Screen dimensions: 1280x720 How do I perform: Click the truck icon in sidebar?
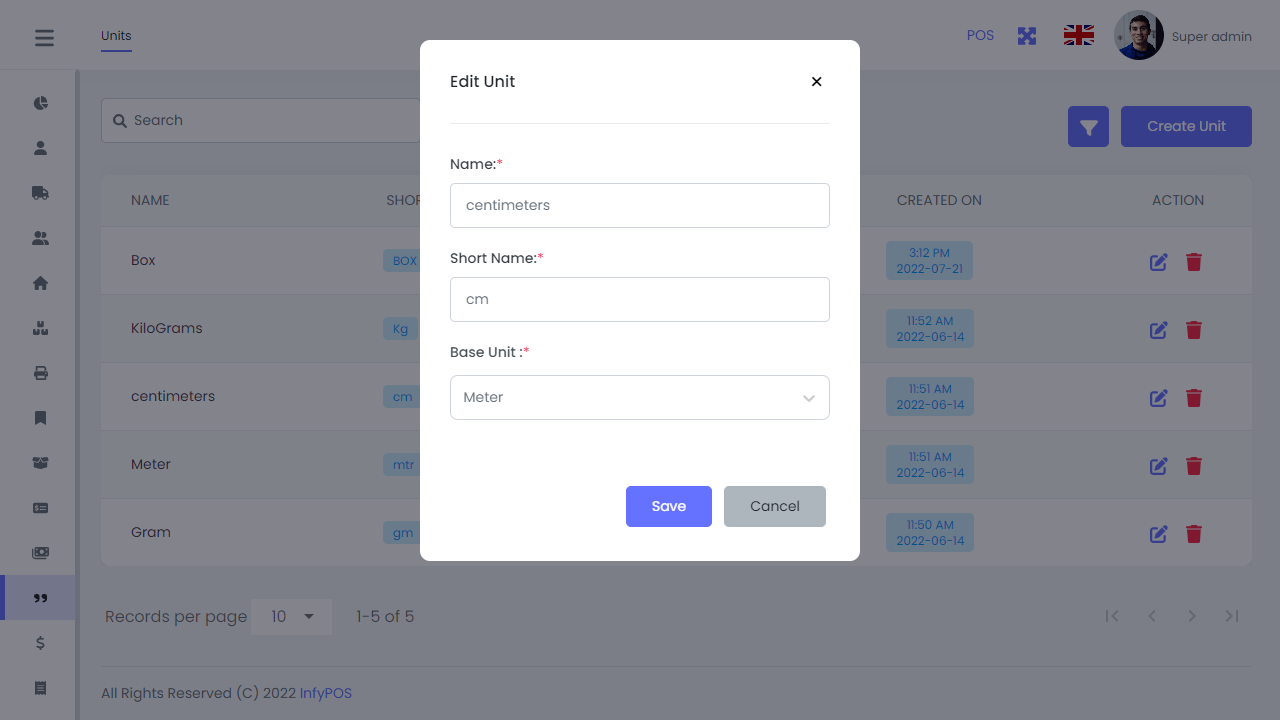coord(41,193)
